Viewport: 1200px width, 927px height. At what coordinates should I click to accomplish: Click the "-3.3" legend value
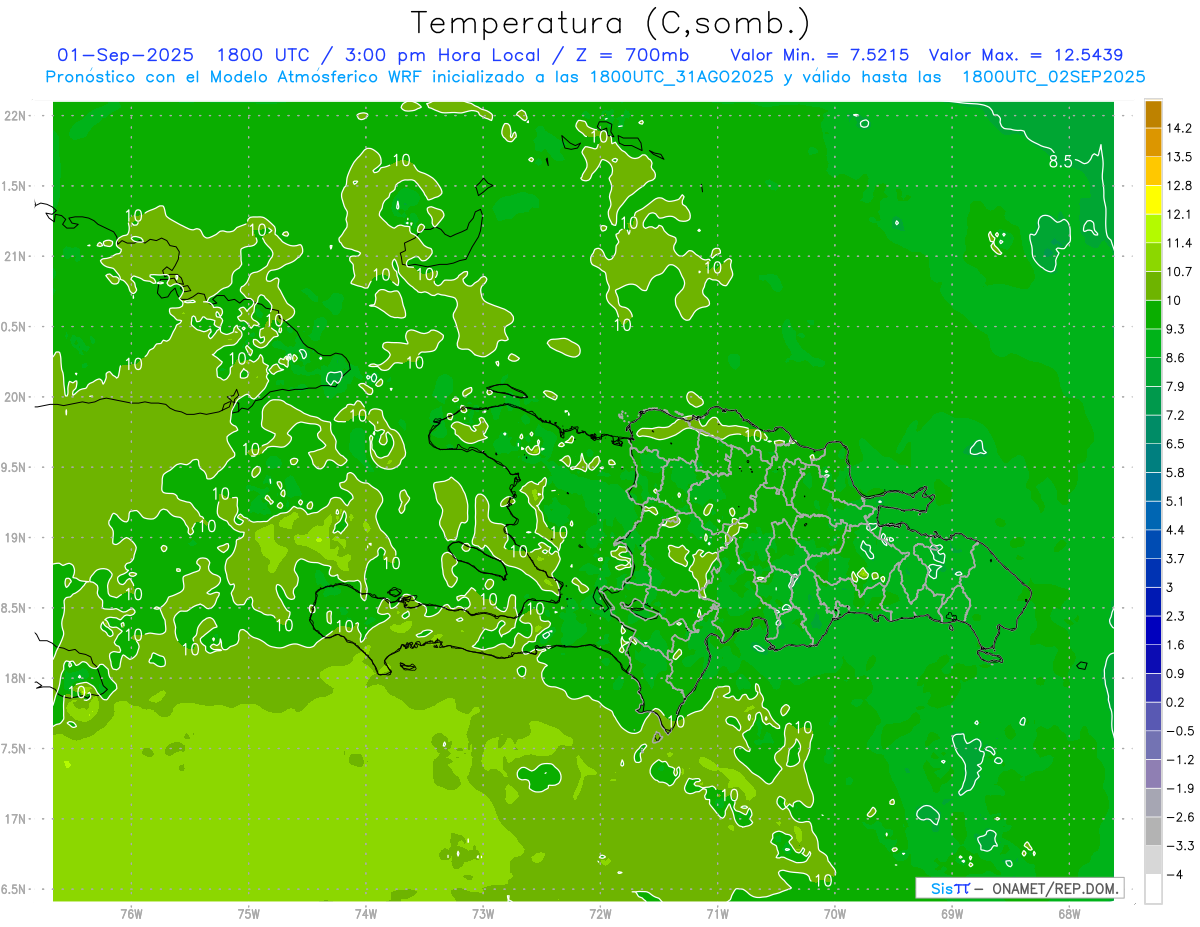1180,846
